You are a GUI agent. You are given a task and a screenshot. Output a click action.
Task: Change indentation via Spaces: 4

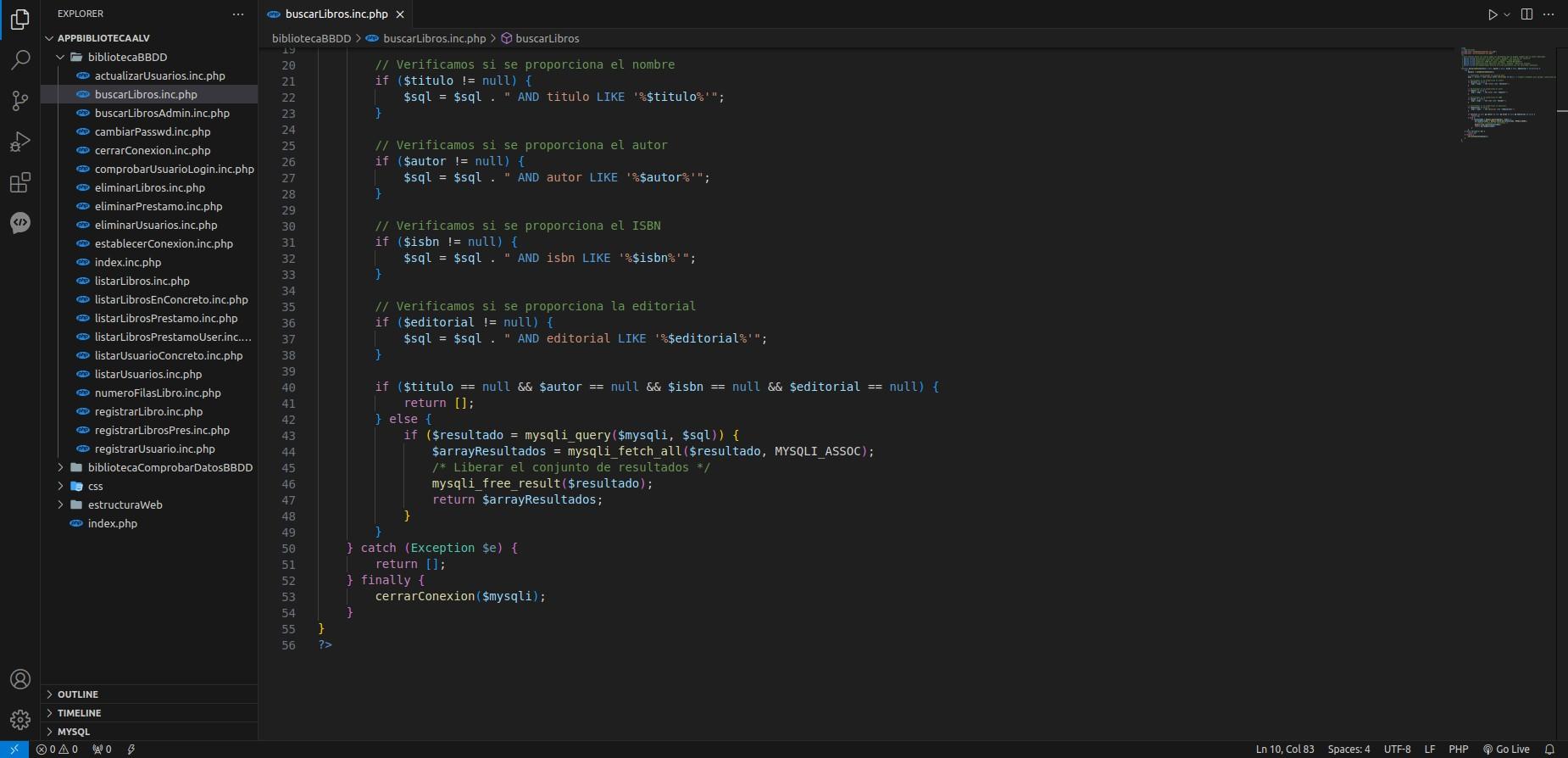coord(1348,749)
